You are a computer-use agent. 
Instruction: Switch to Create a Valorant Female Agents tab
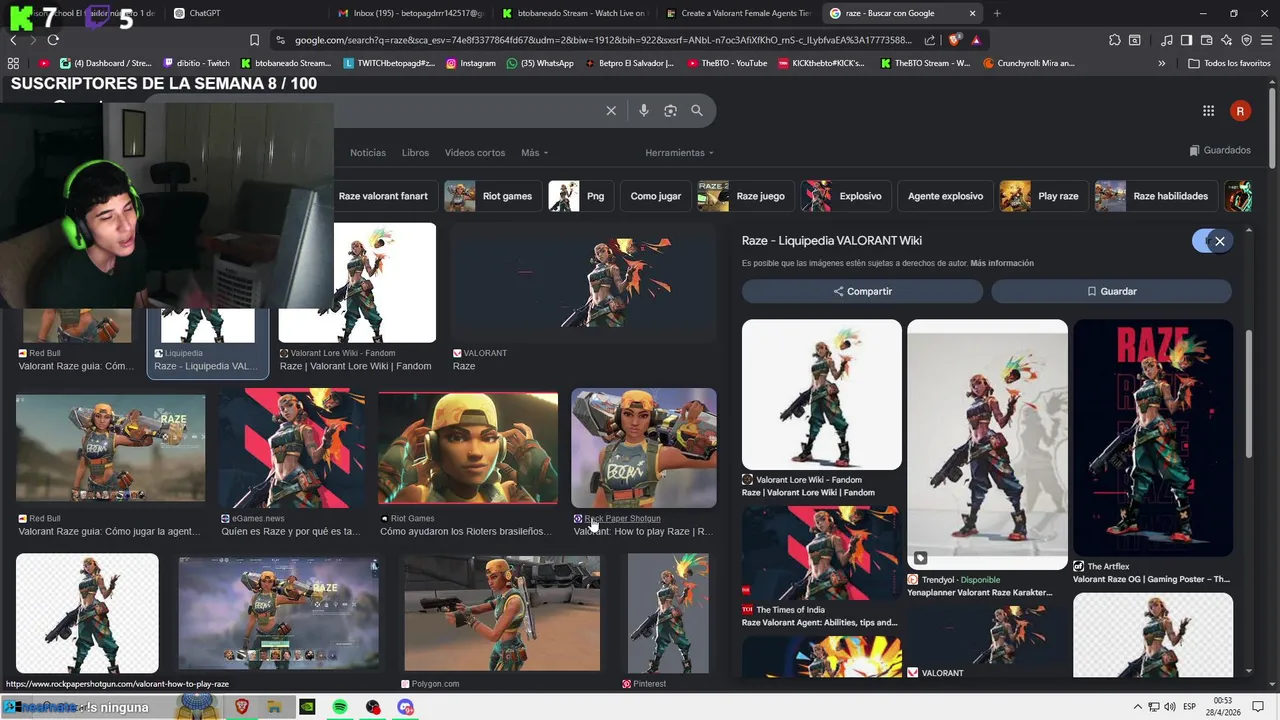tap(740, 13)
